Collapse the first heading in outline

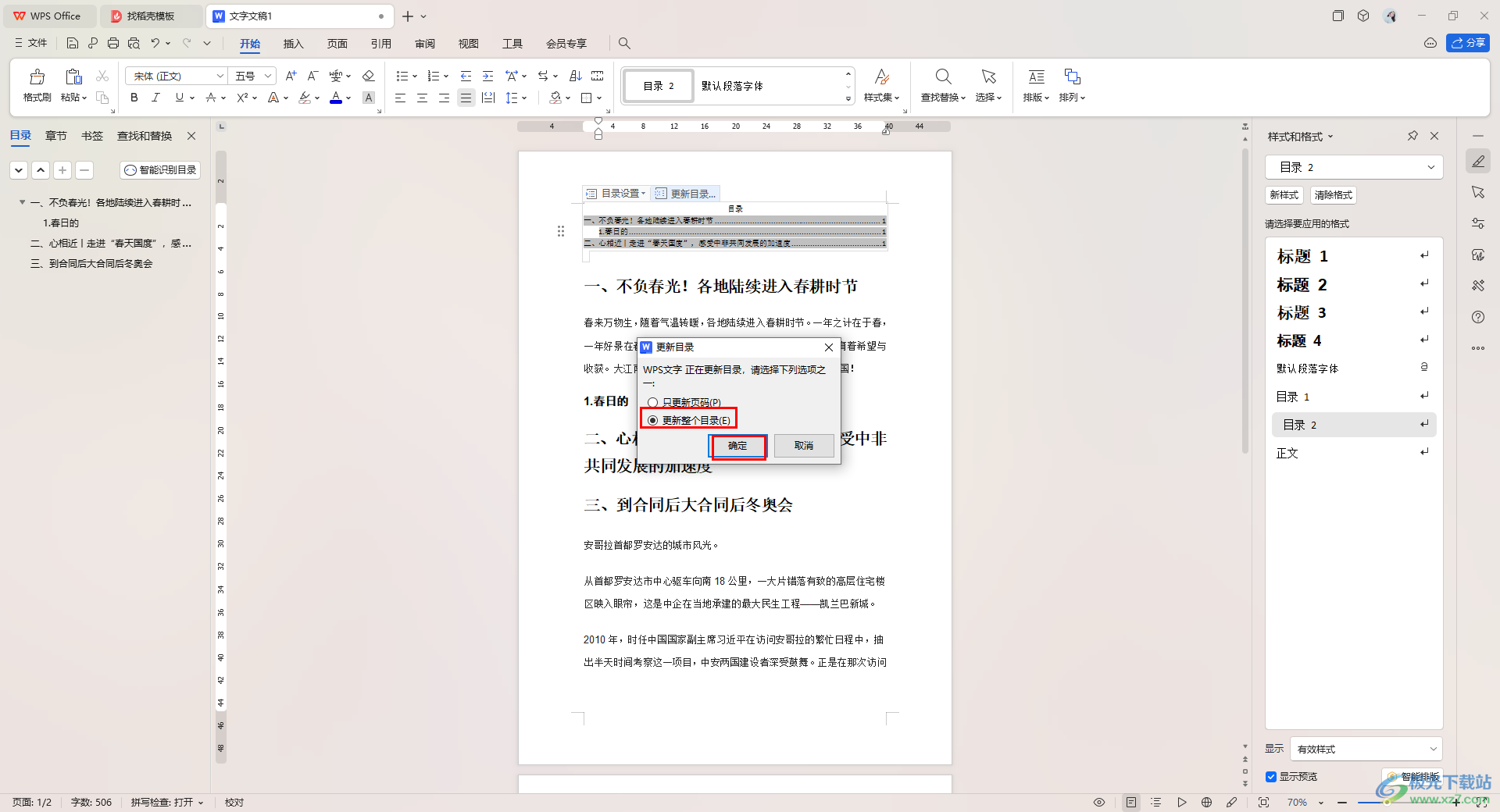pos(22,202)
